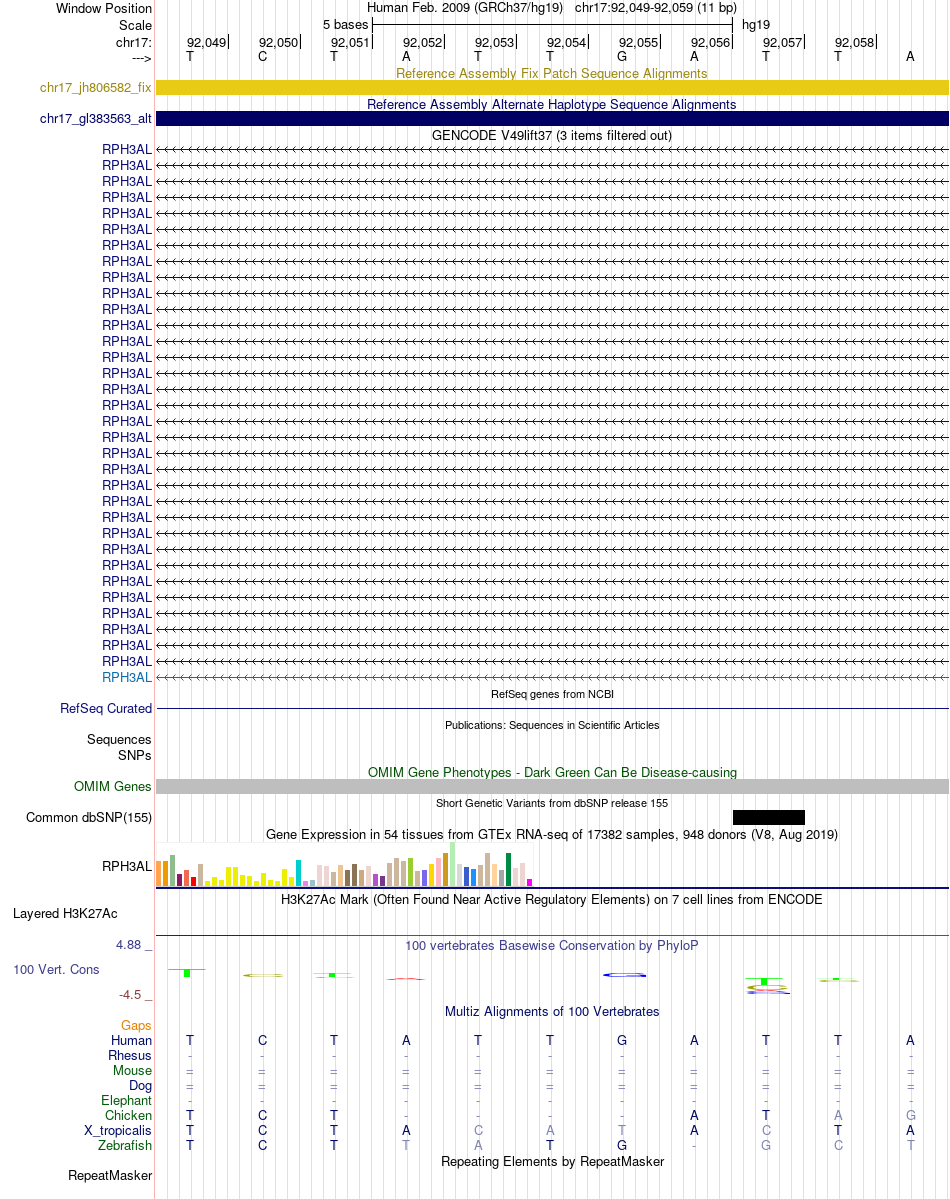The width and height of the screenshot is (950, 1199).
Task: Click the Common dbSNP(155) track label
Action: 89,817
